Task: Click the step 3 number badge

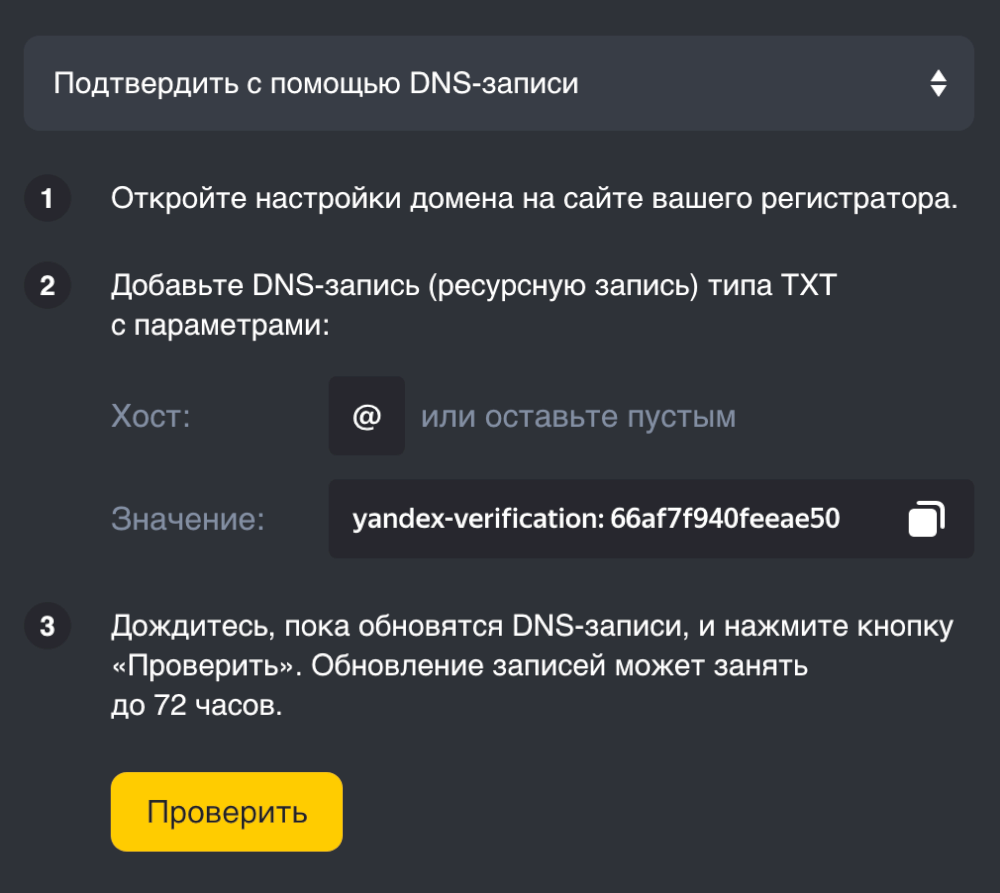Action: pos(47,628)
